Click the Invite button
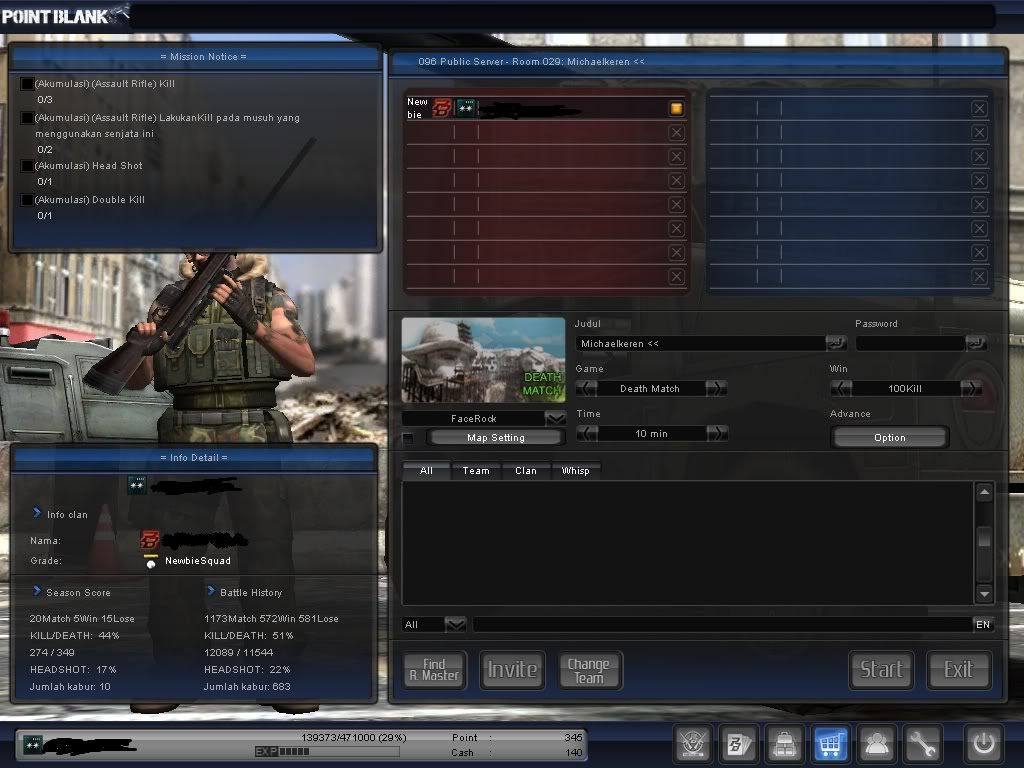1024x768 pixels. click(x=512, y=670)
